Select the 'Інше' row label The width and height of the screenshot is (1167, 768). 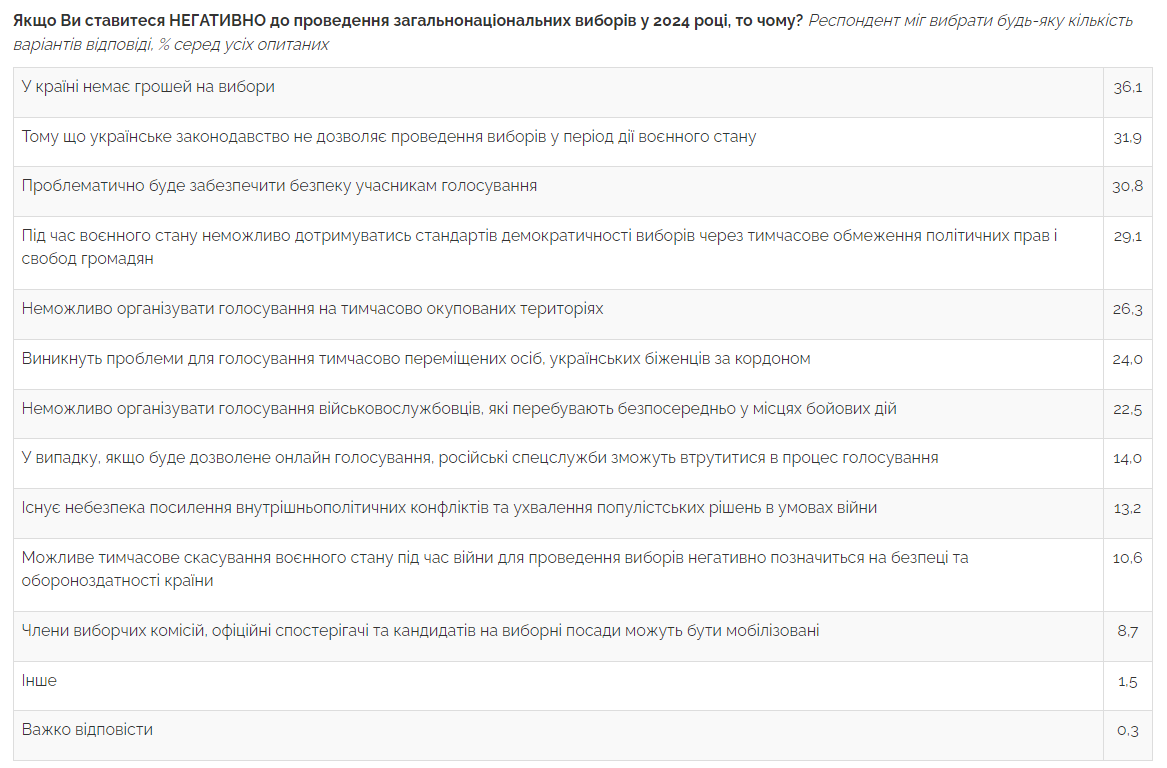pyautogui.click(x=40, y=681)
